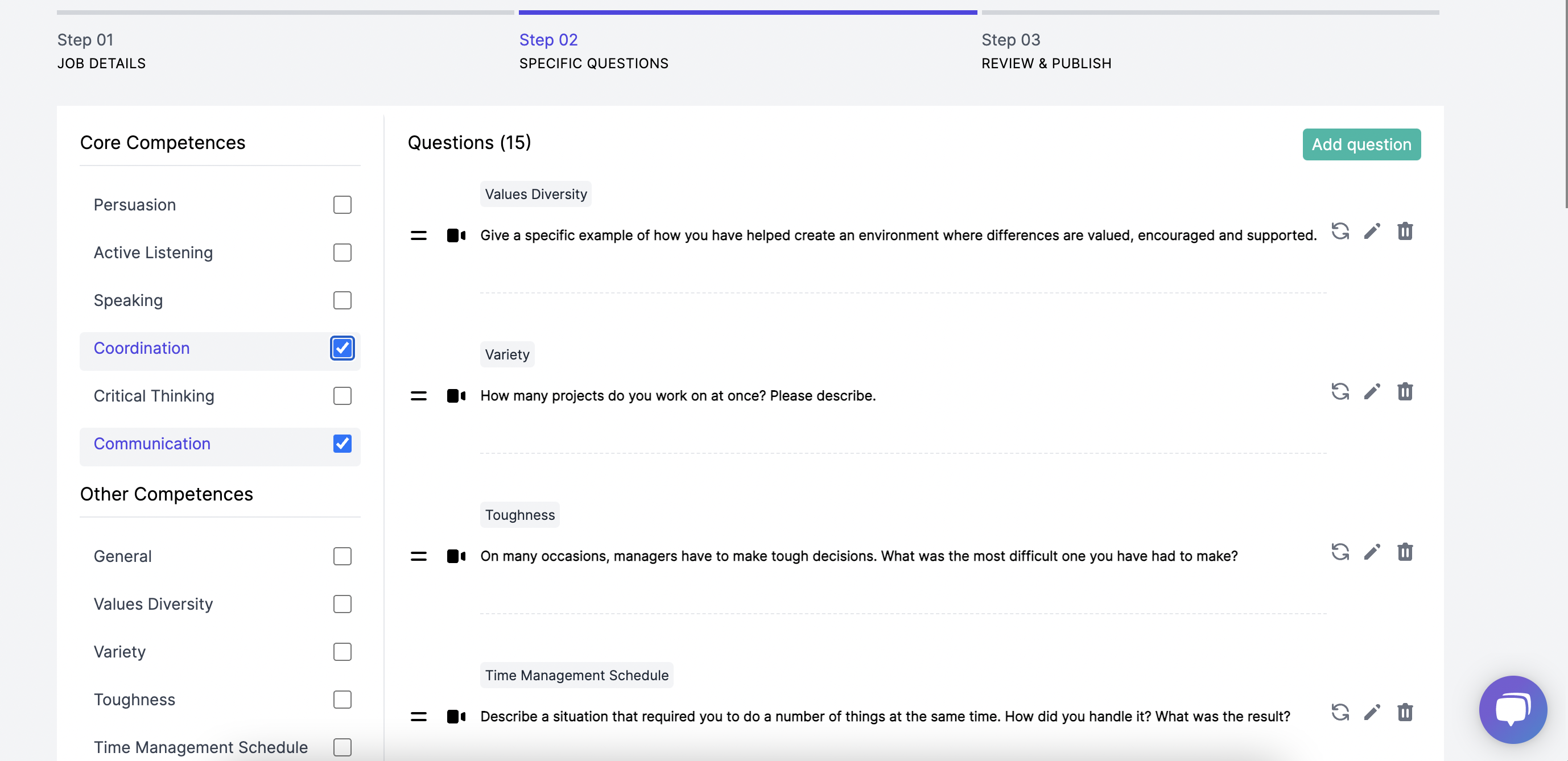Regenerate the Time Management Schedule question

coord(1340,712)
